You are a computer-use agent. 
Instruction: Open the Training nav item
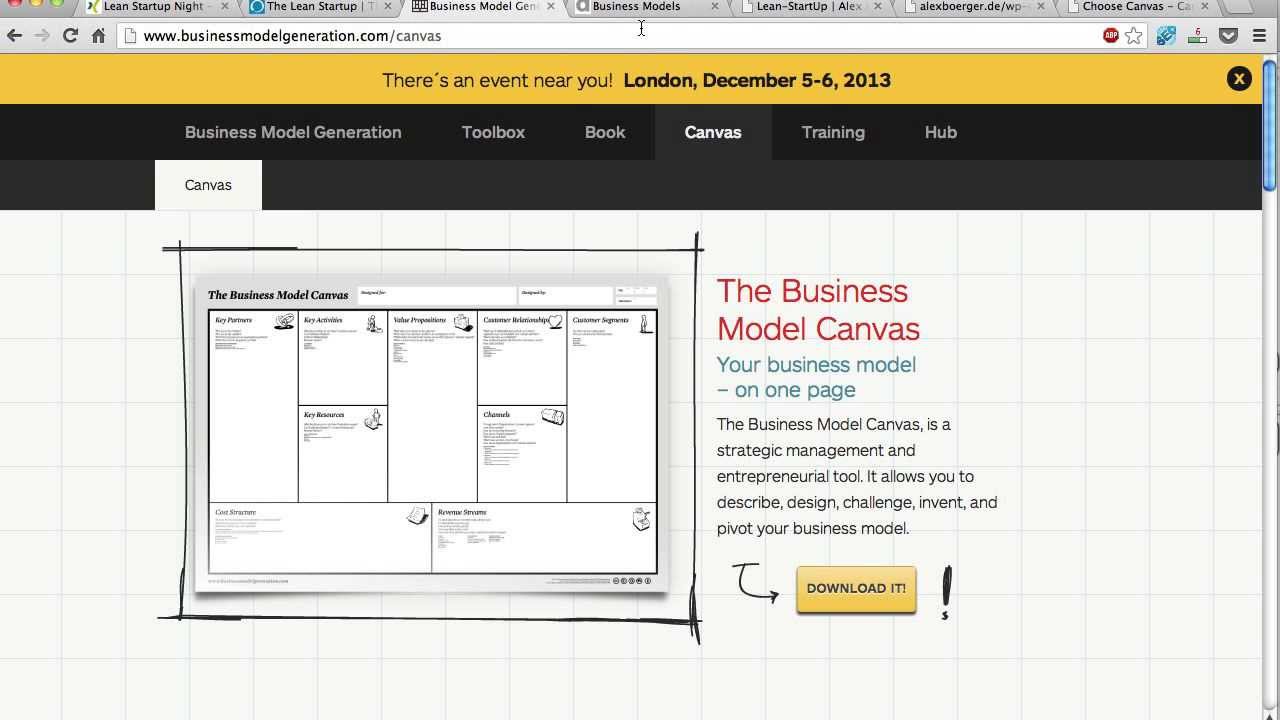[833, 132]
